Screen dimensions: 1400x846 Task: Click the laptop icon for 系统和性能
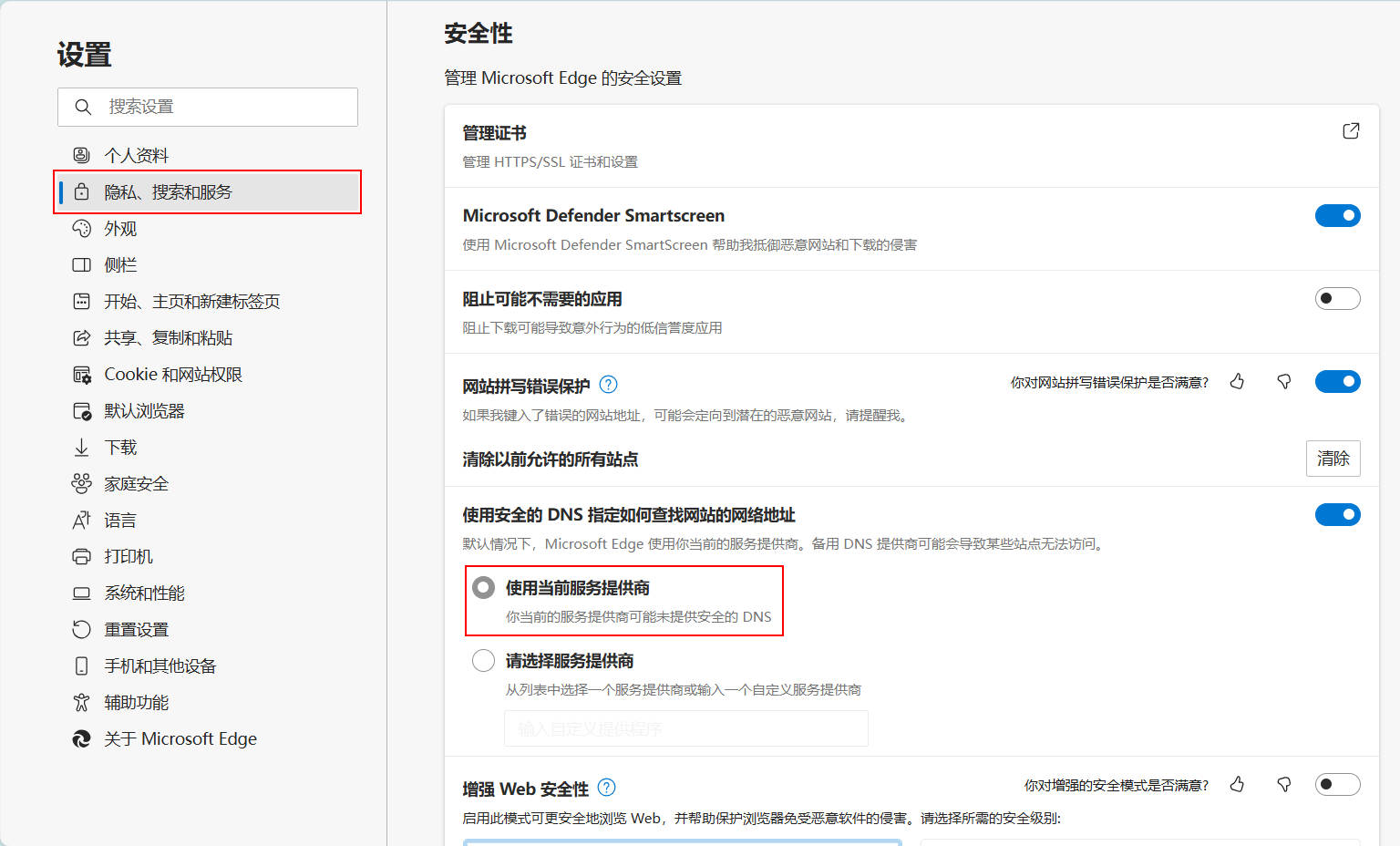81,593
